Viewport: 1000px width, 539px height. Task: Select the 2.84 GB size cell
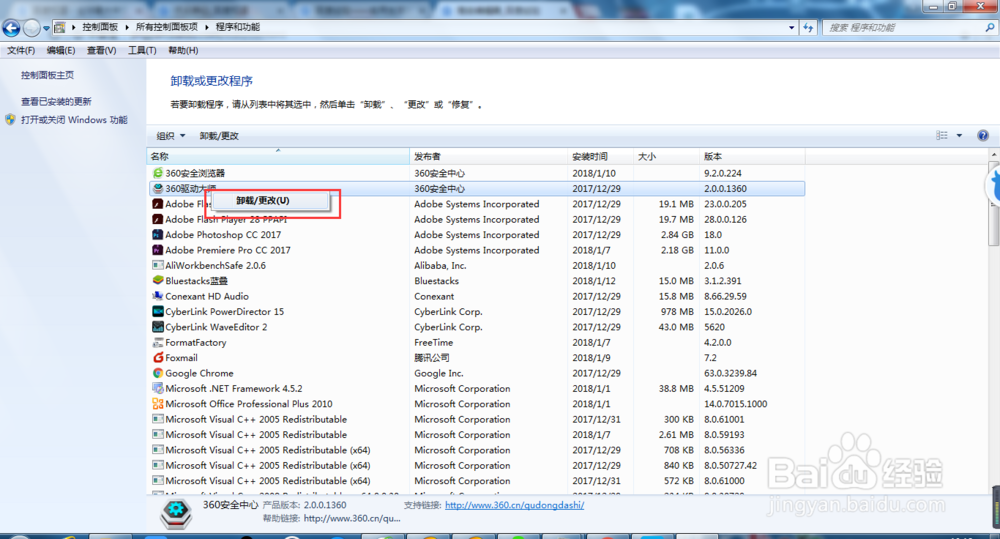point(677,235)
